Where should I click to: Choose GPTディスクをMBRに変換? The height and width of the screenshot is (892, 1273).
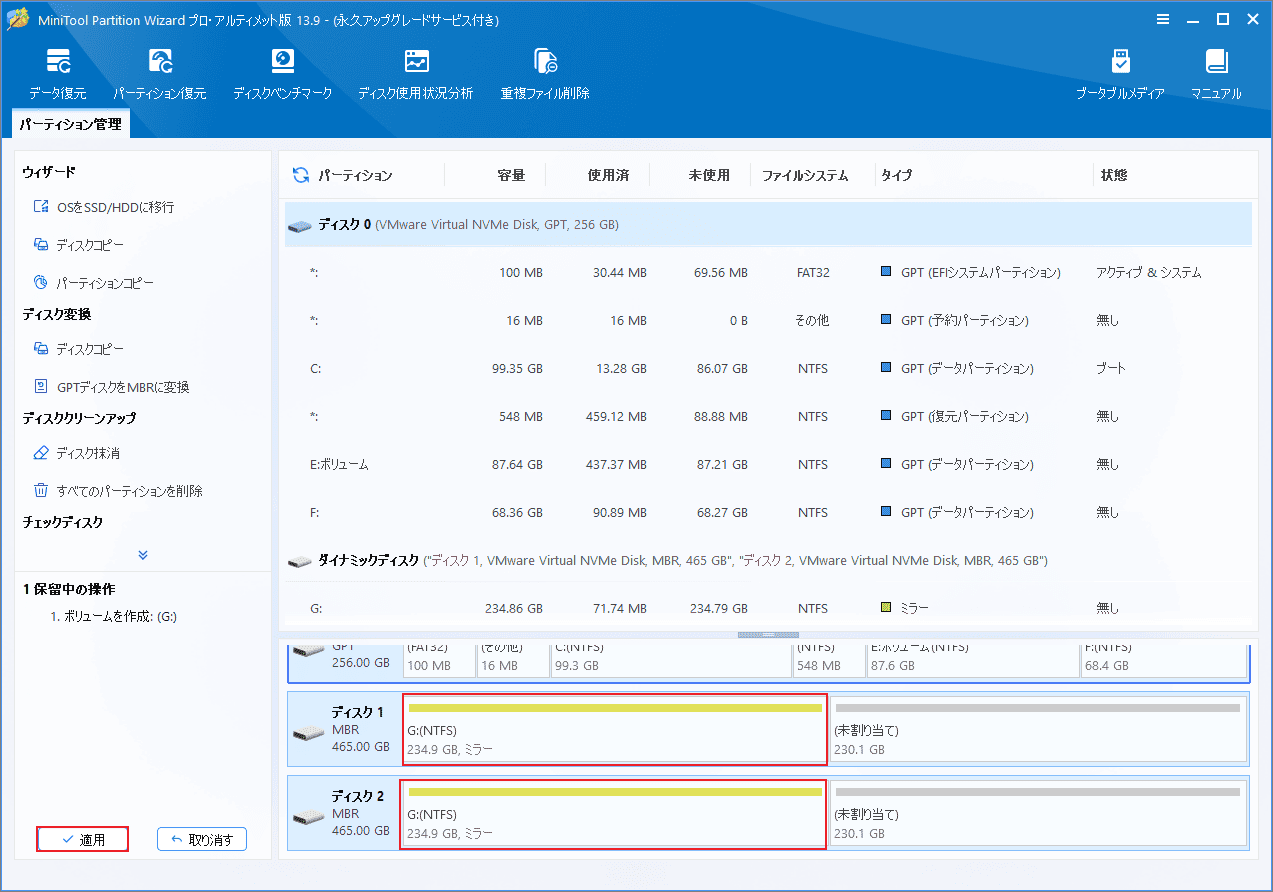(x=111, y=387)
